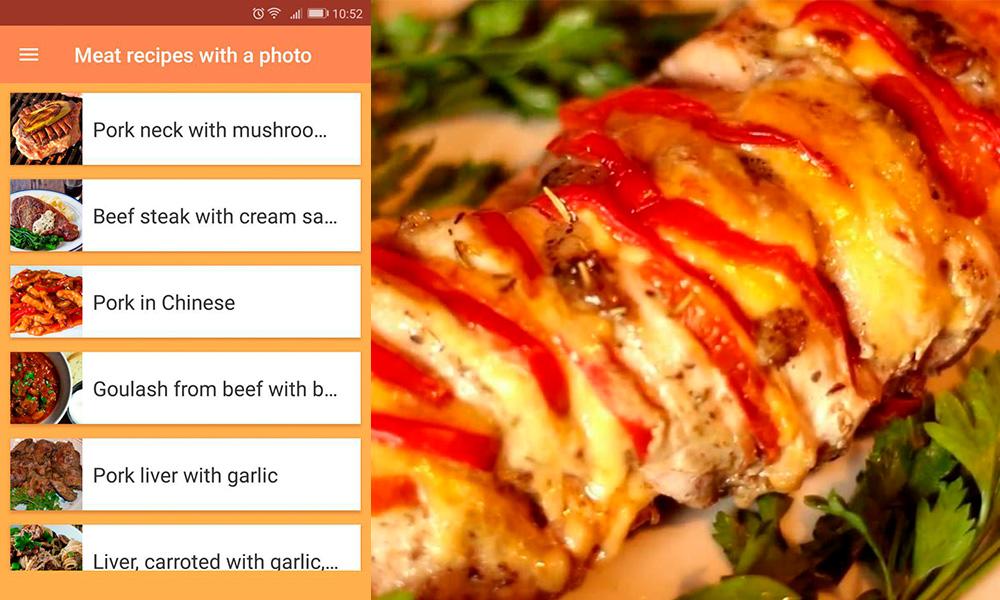The image size is (1000, 600).
Task: Select the Pork in Chinese recipe
Action: [186, 302]
